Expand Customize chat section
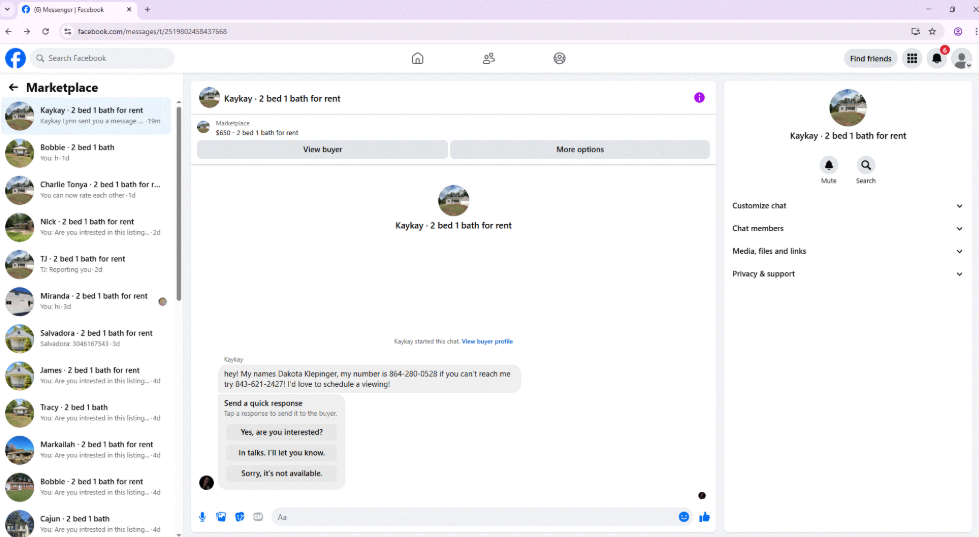This screenshot has height=537, width=979. (x=847, y=205)
